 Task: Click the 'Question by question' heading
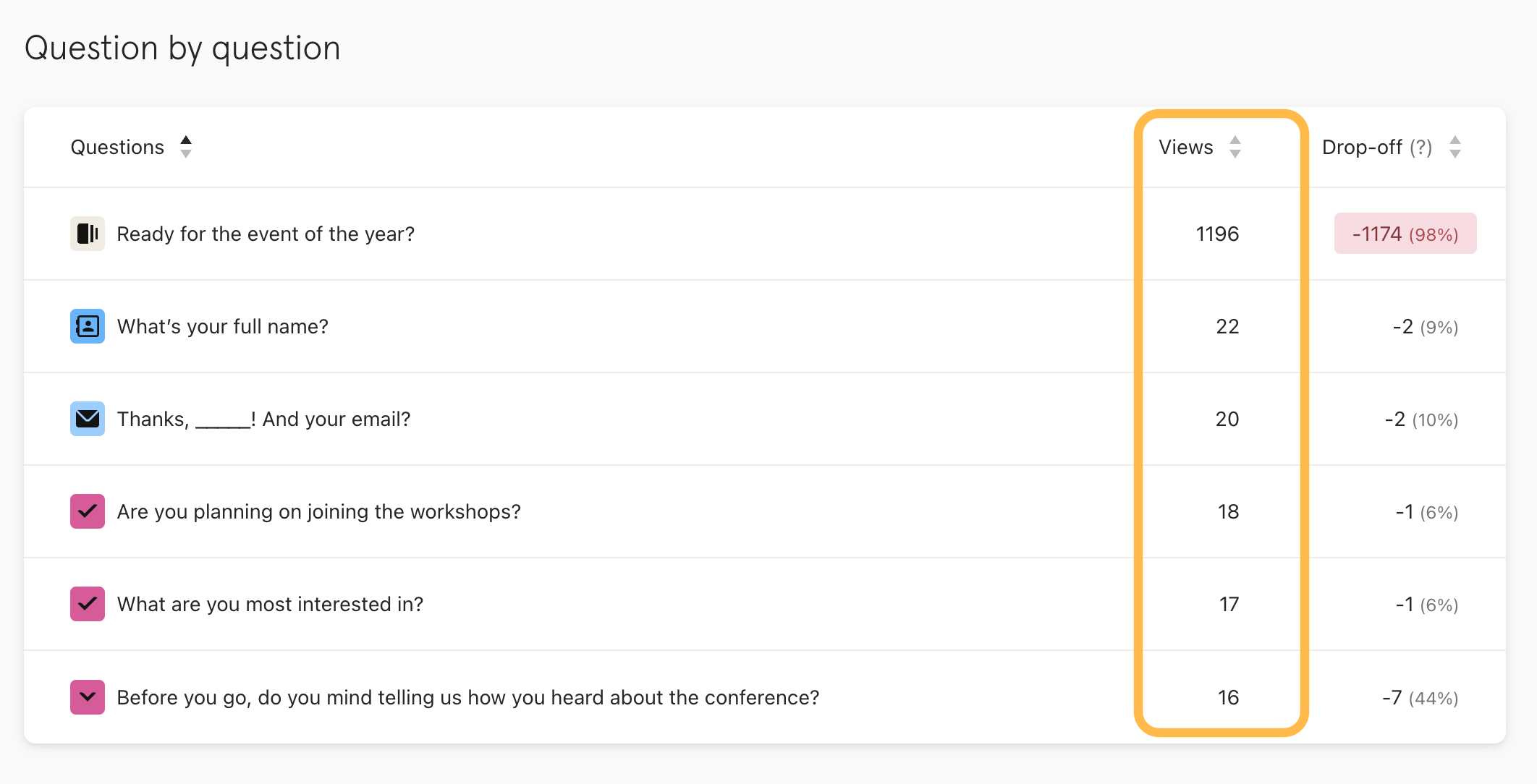point(182,48)
